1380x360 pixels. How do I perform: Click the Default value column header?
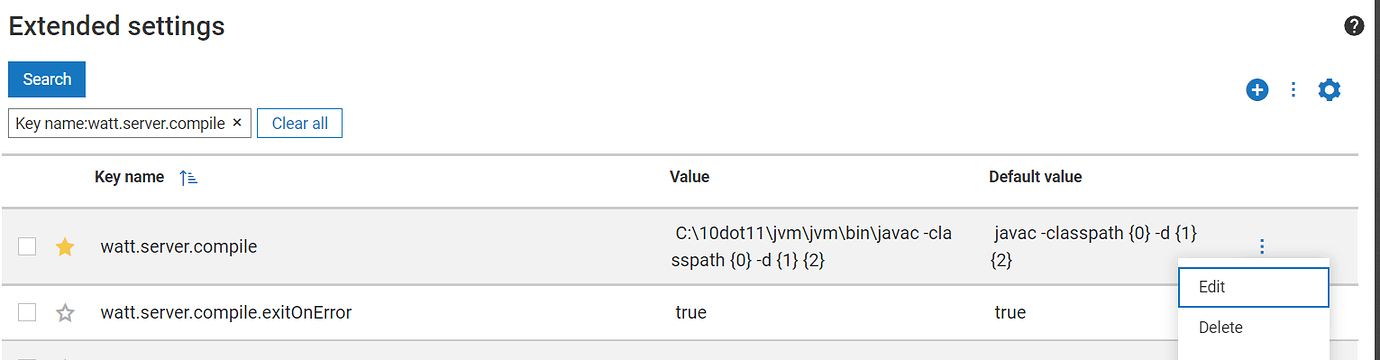tap(1035, 177)
